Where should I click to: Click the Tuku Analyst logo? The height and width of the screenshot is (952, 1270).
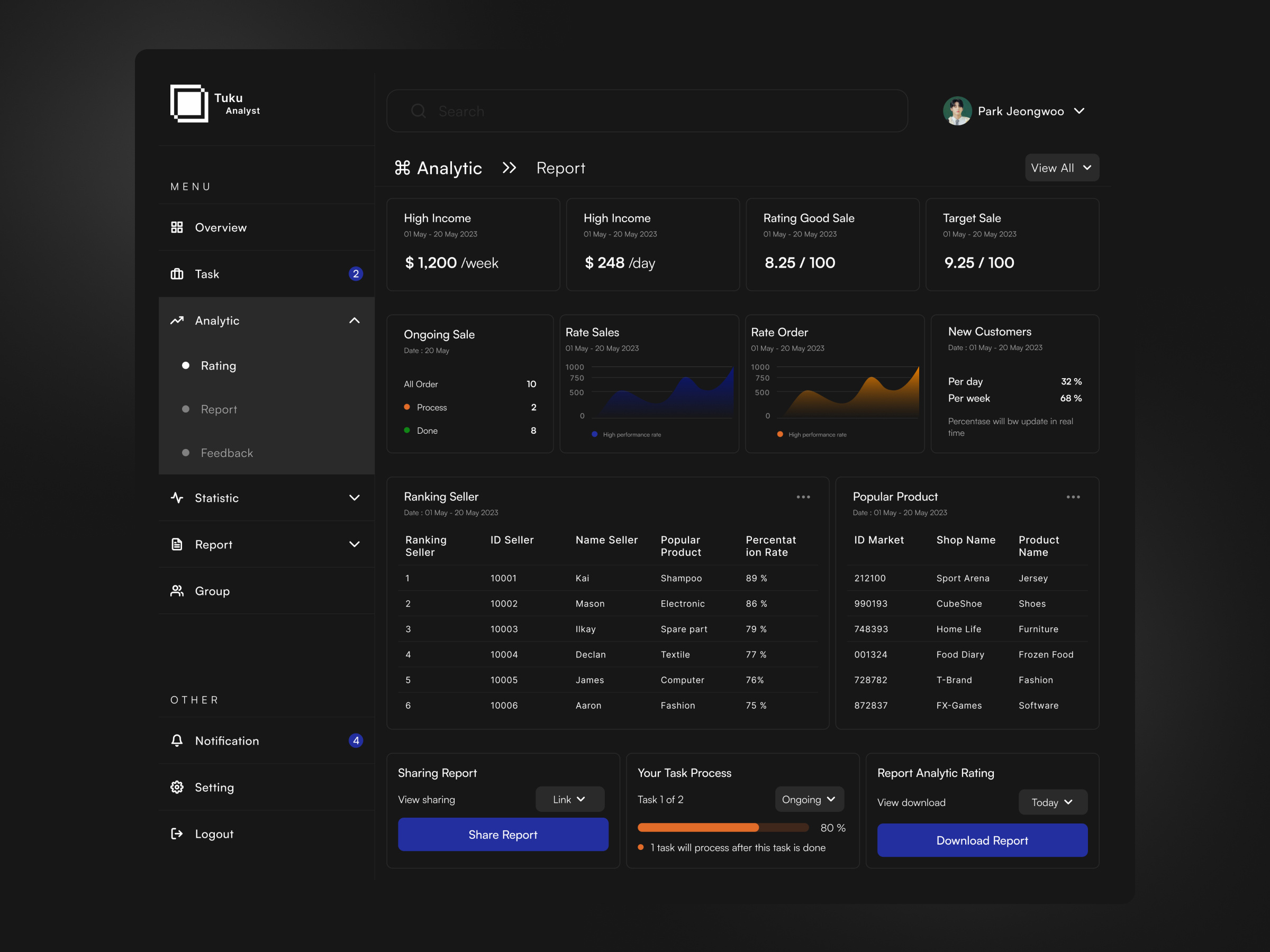click(x=188, y=104)
